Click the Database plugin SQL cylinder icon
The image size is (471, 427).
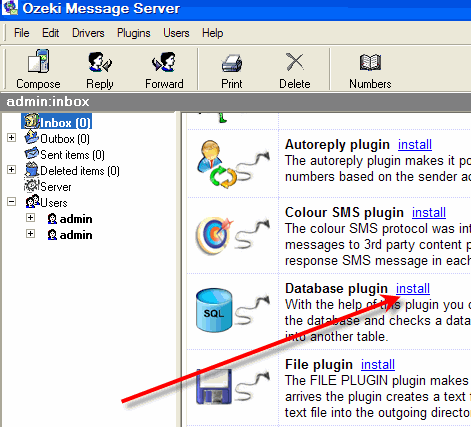(214, 310)
